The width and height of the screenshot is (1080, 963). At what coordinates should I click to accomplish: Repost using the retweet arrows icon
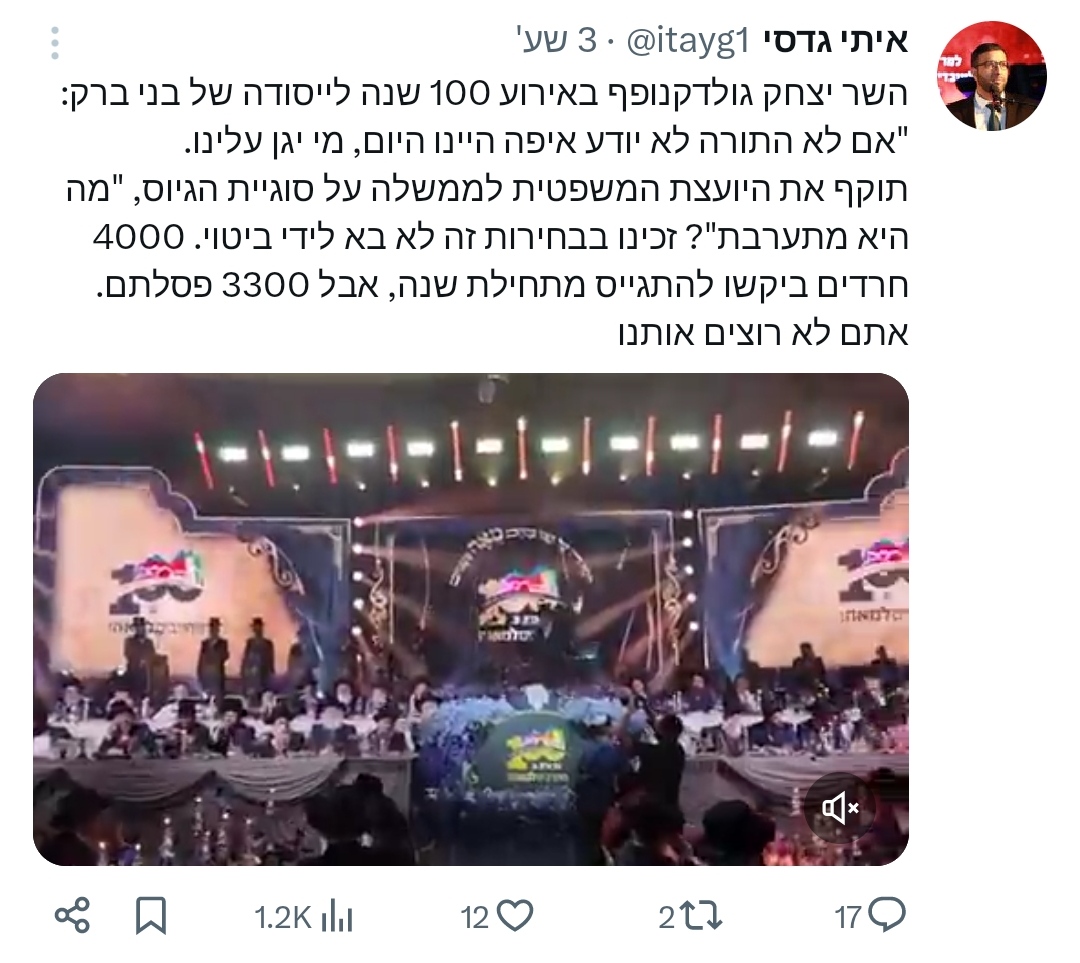click(700, 917)
